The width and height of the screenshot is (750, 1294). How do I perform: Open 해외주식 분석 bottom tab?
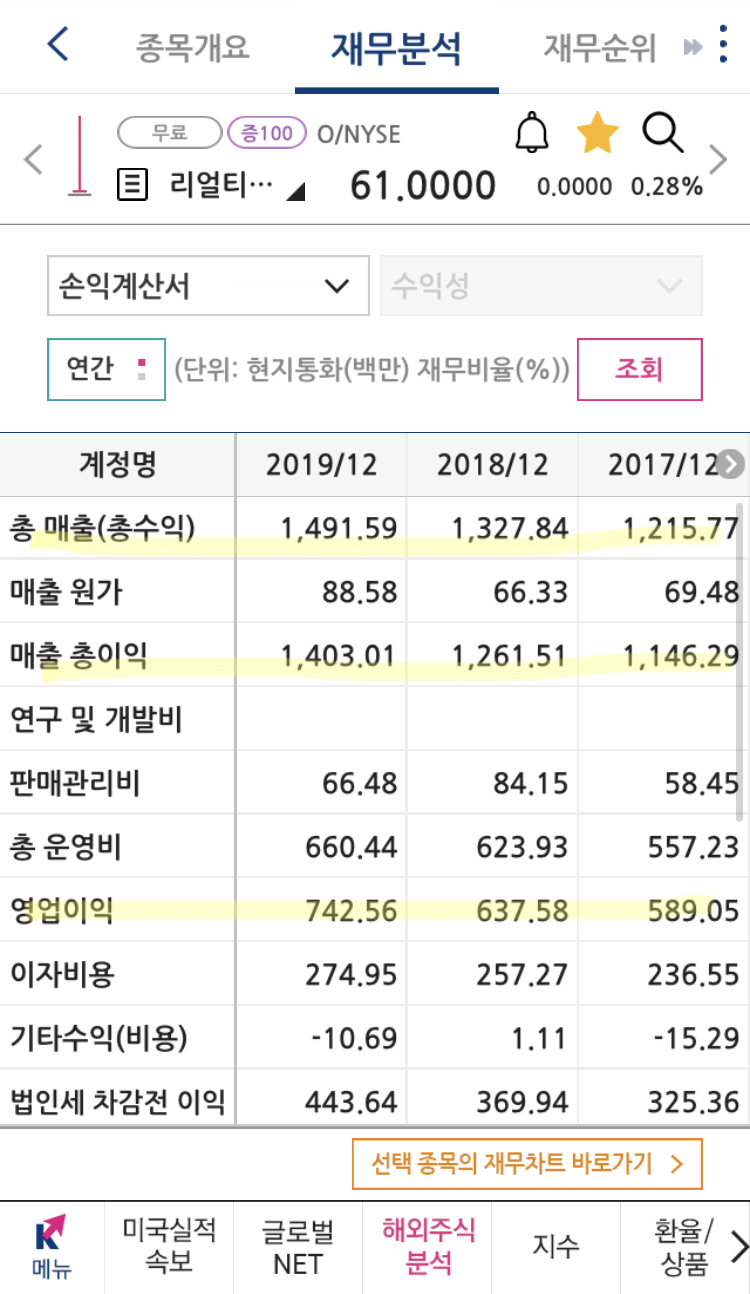429,1246
